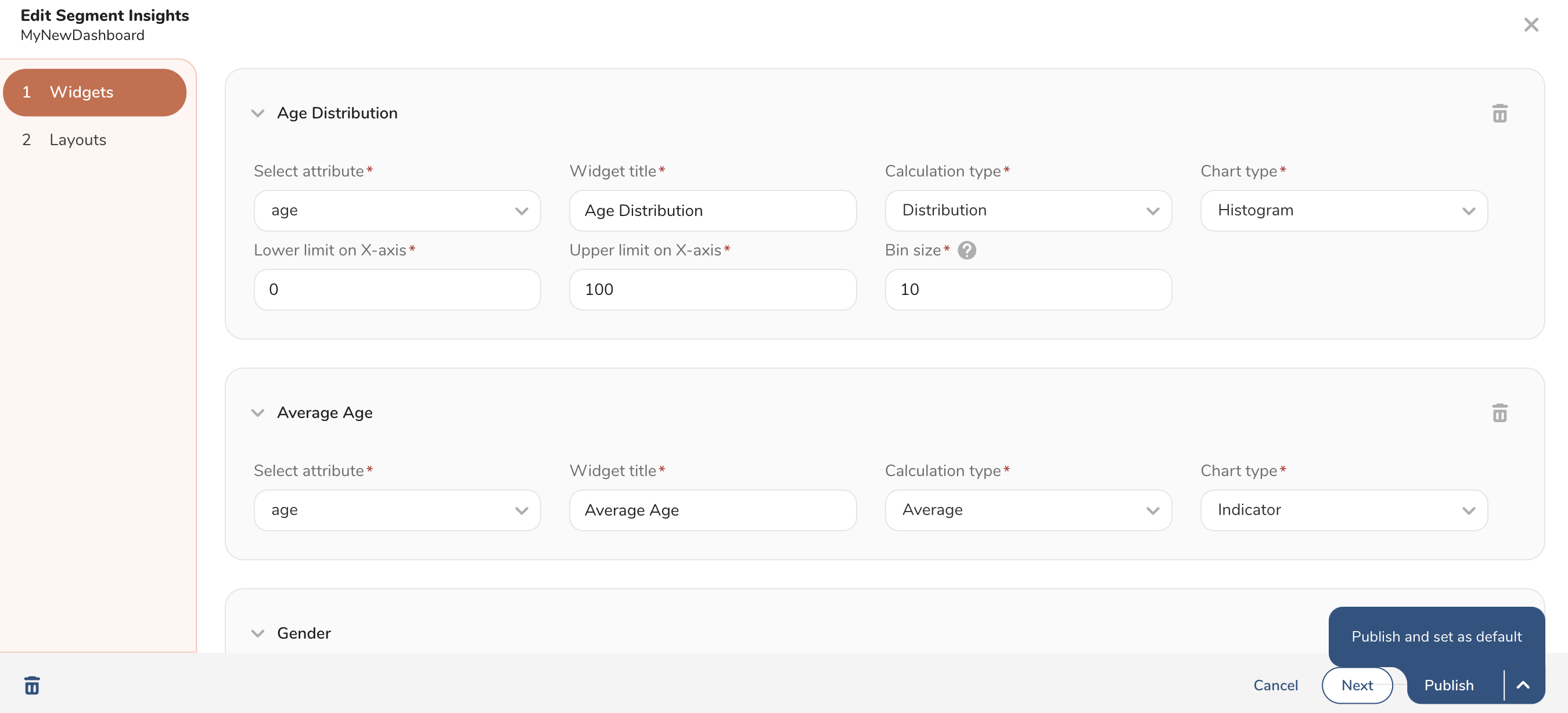Close the Edit Segment Insights dialog
Screen dimensions: 1568x713
1531,25
